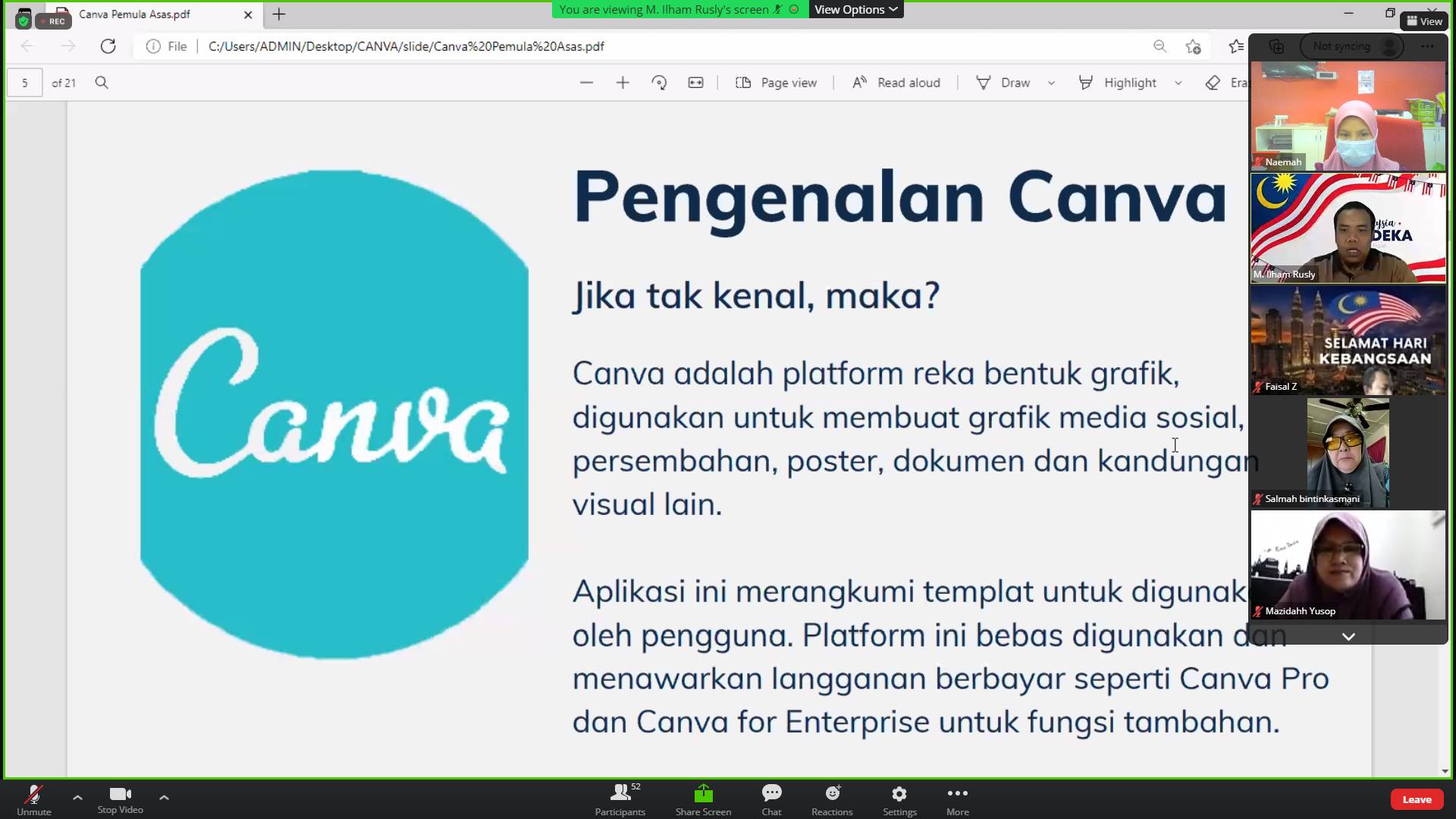Screen dimensions: 1456x819
Task: Unmute the microphone in Zoom
Action: (33, 799)
